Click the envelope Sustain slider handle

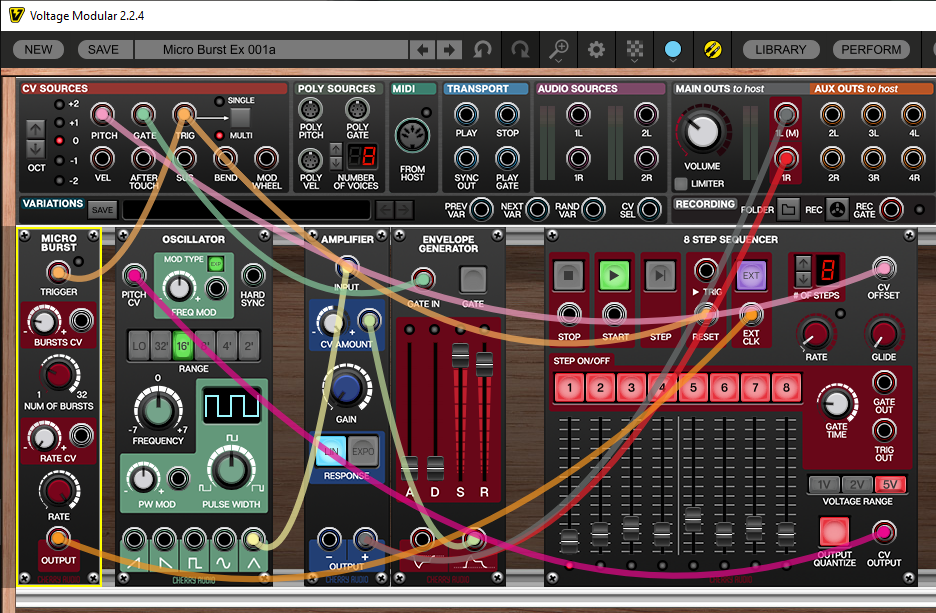point(460,355)
